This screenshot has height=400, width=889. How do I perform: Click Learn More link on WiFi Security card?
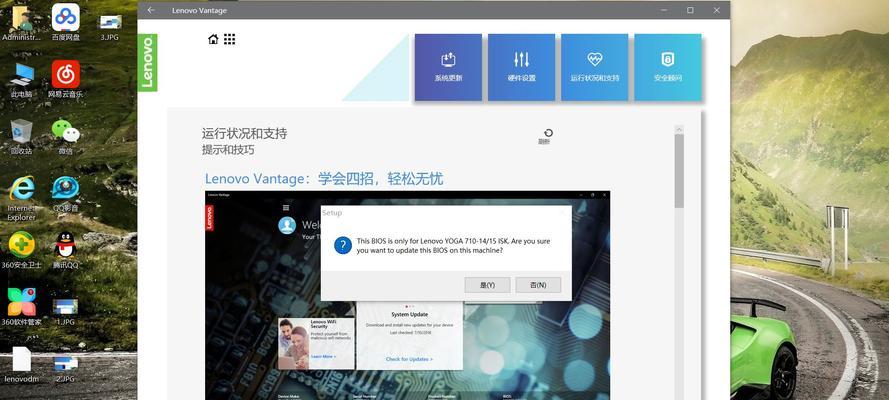(323, 356)
